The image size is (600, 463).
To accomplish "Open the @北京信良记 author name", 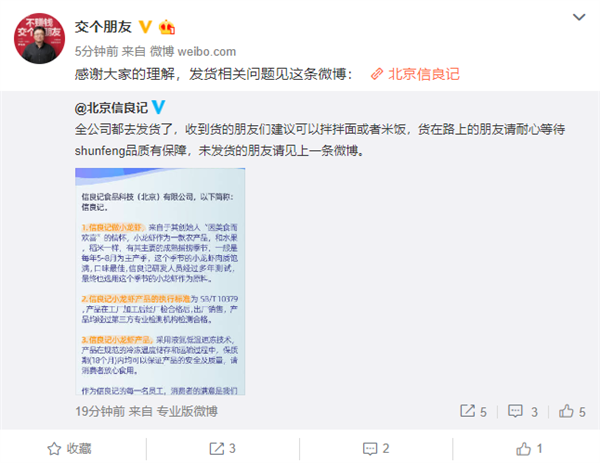I will coord(111,108).
